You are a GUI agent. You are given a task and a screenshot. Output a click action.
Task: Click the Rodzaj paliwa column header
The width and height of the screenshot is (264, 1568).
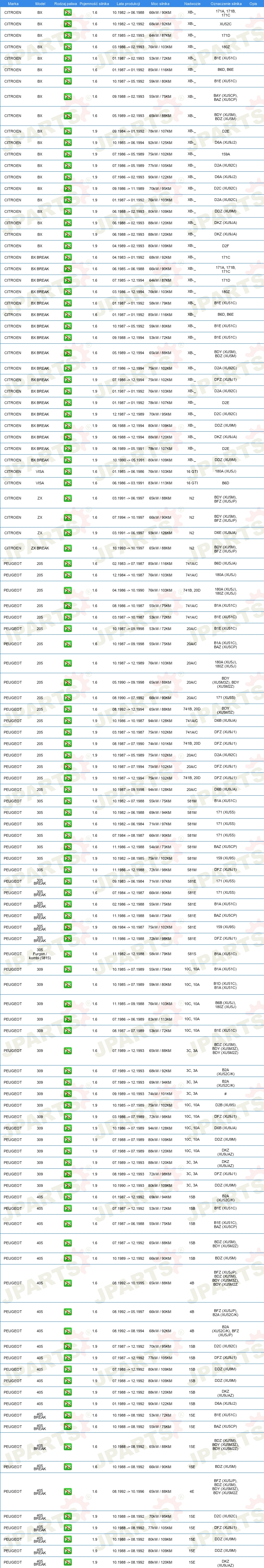(66, 4)
